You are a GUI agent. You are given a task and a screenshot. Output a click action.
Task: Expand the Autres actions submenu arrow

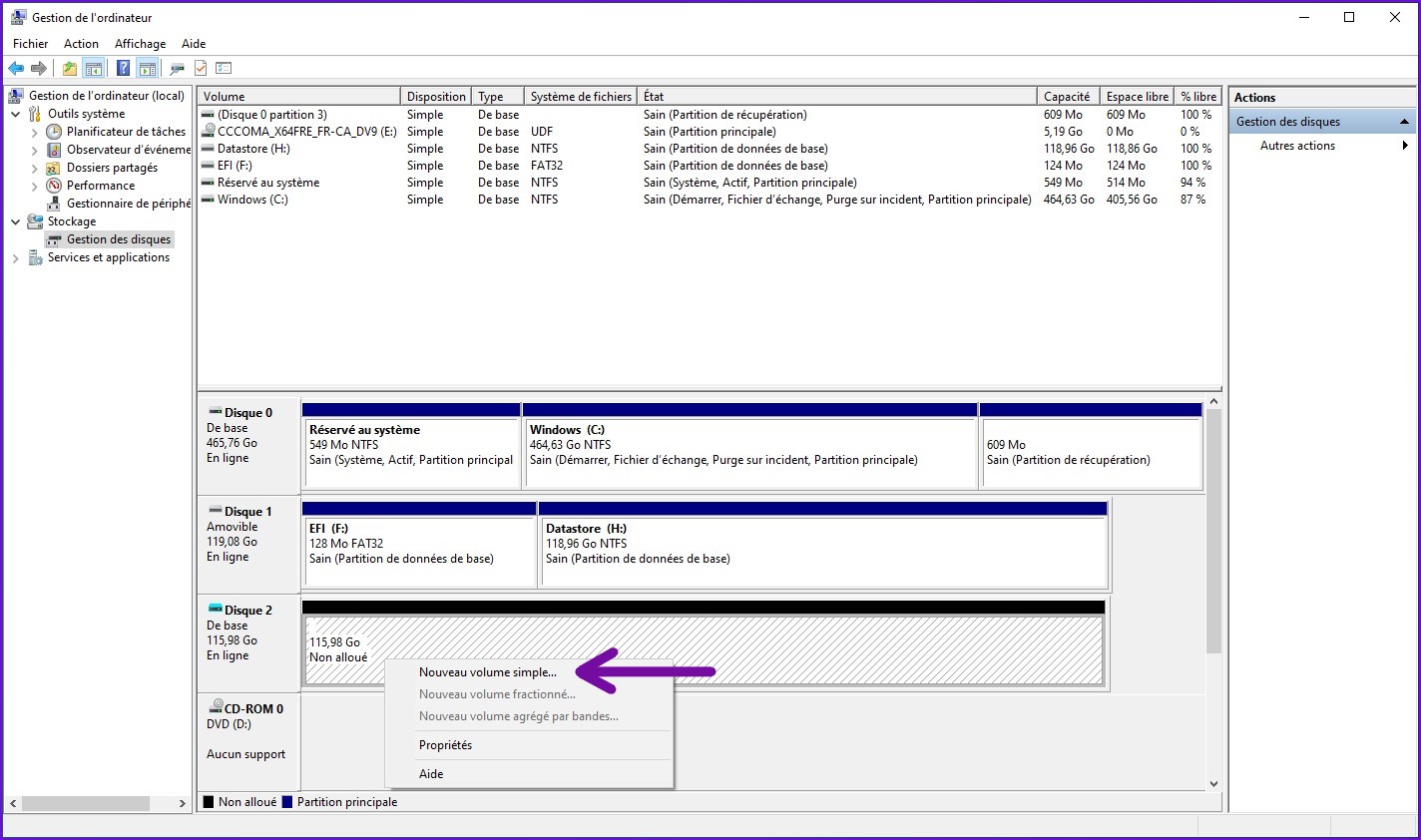pyautogui.click(x=1405, y=146)
